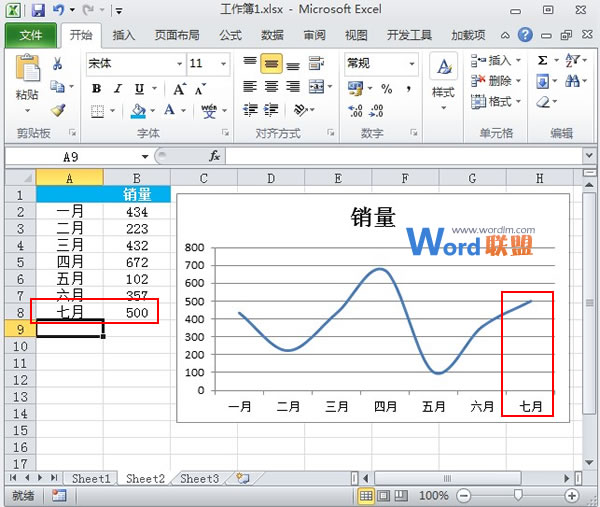This screenshot has width=600, height=507.
Task: Click the increase indent icon
Action: click(x=271, y=110)
